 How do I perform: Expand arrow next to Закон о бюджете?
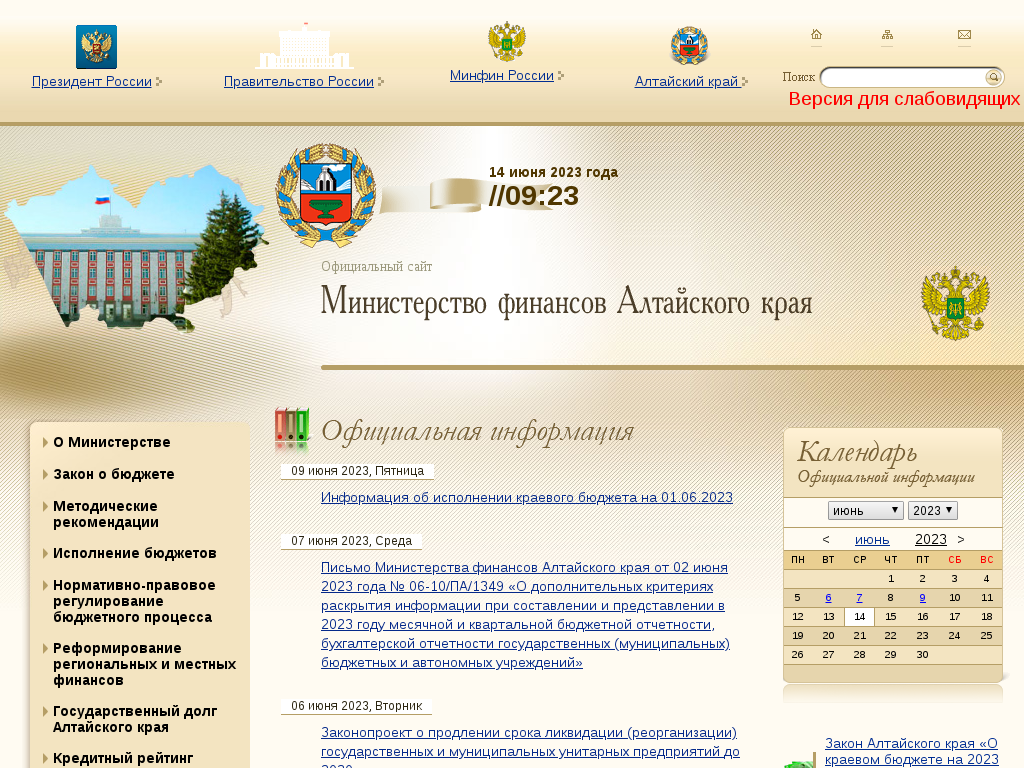pyautogui.click(x=45, y=475)
